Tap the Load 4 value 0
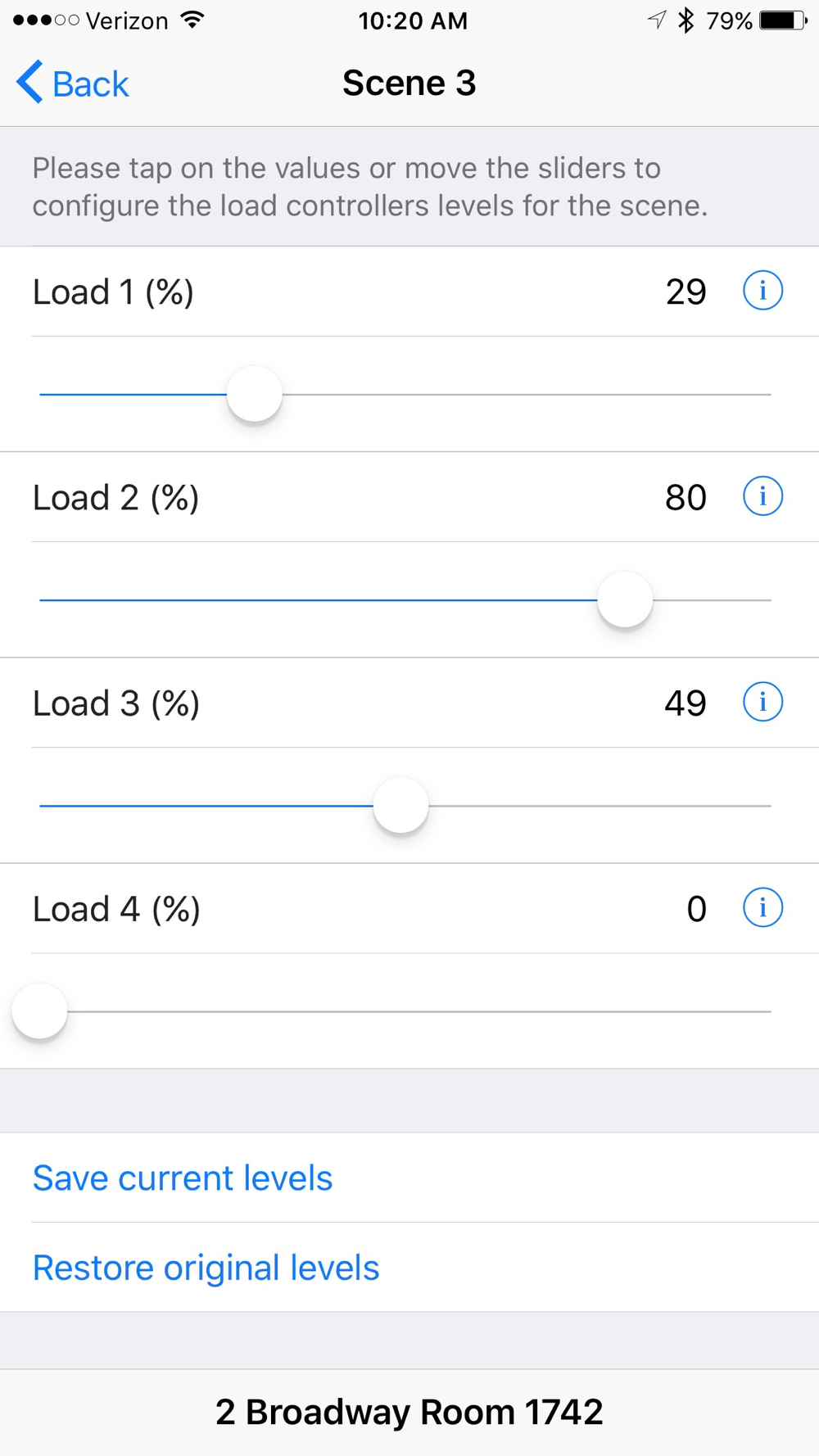Image resolution: width=819 pixels, height=1456 pixels. point(696,908)
